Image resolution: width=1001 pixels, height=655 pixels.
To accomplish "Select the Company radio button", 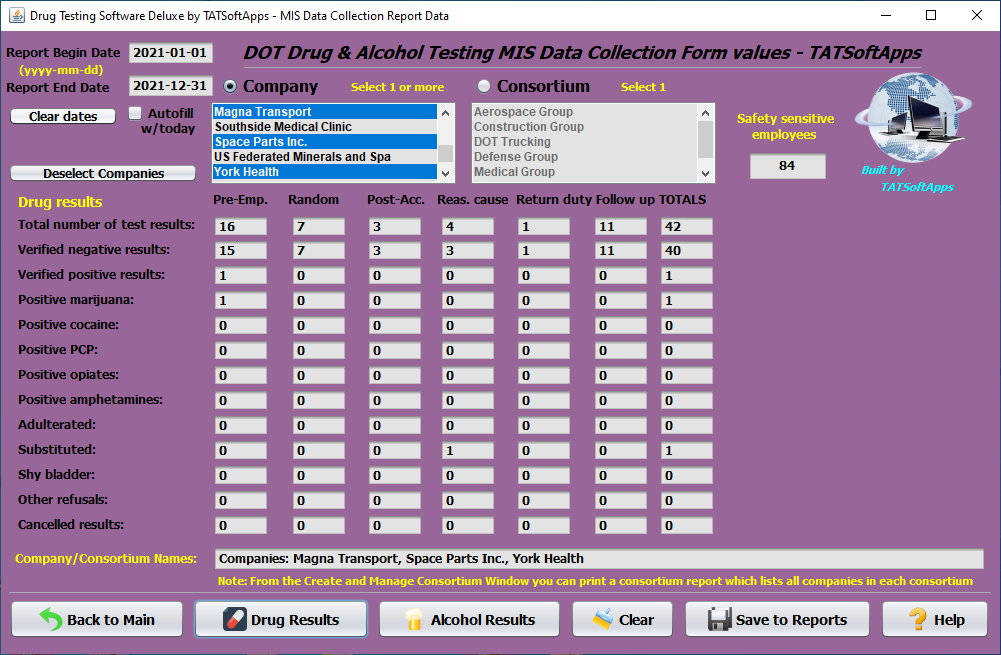I will click(x=230, y=86).
